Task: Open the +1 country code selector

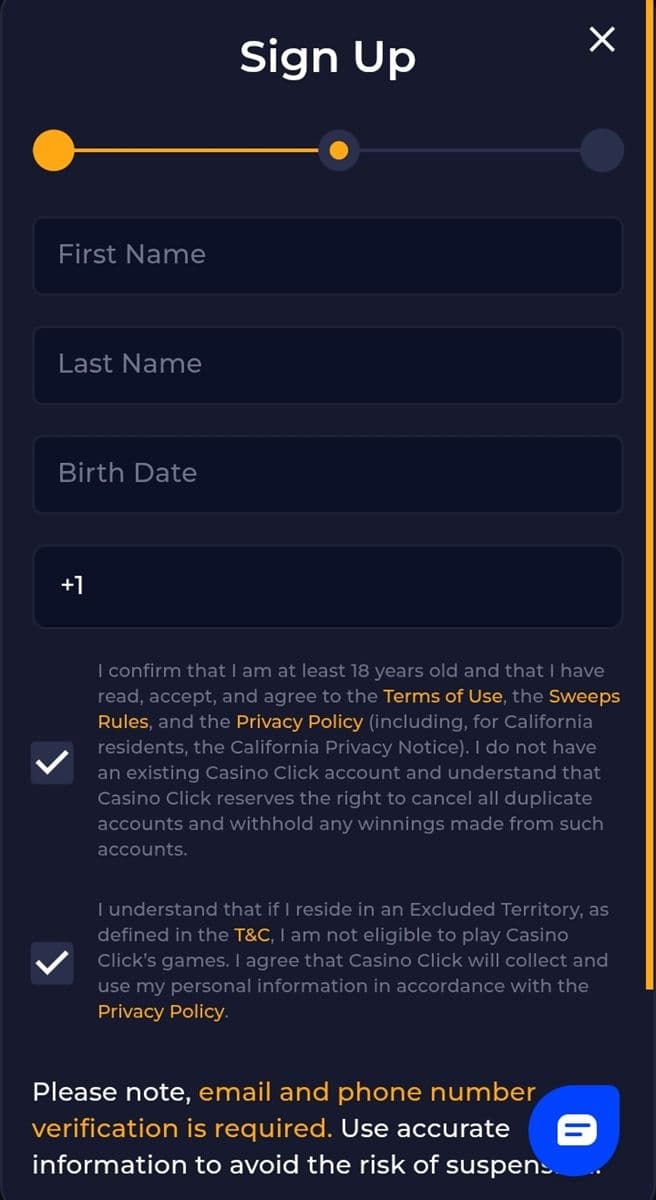Action: coord(71,586)
